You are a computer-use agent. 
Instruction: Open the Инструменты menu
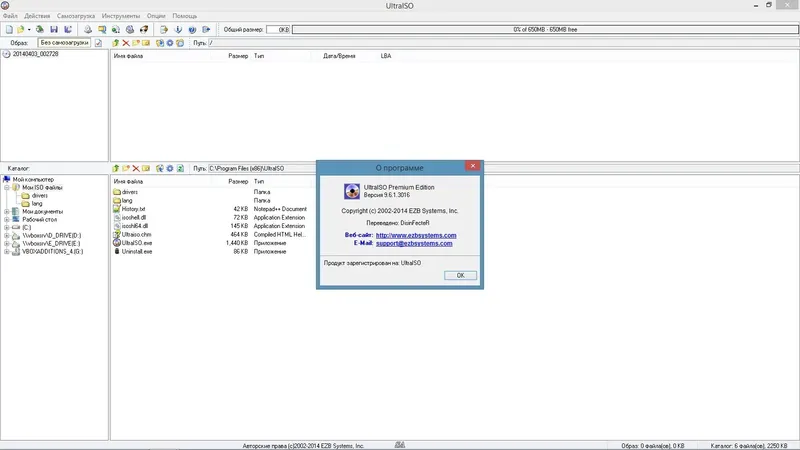point(120,16)
